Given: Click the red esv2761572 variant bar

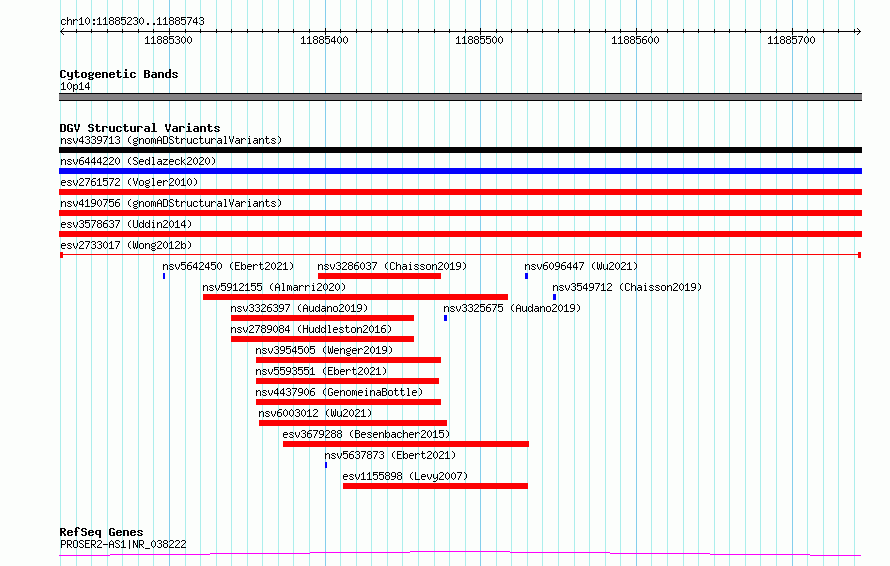Looking at the screenshot, I should click(x=460, y=192).
